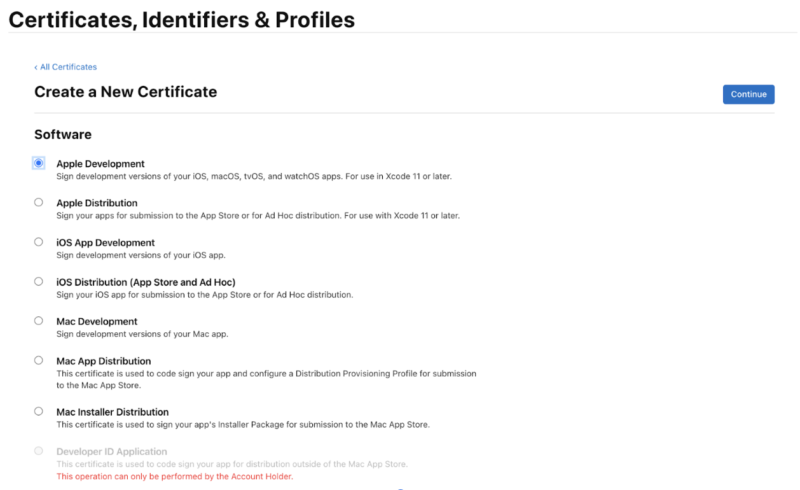Select the Apple Distribution radio button

[39, 202]
